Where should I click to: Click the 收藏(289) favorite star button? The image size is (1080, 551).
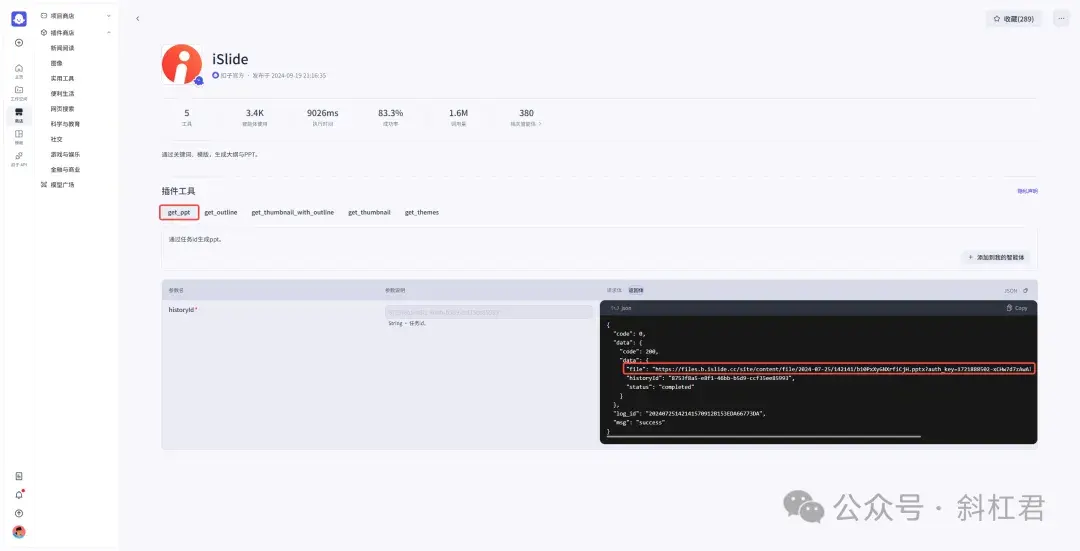pos(1013,19)
